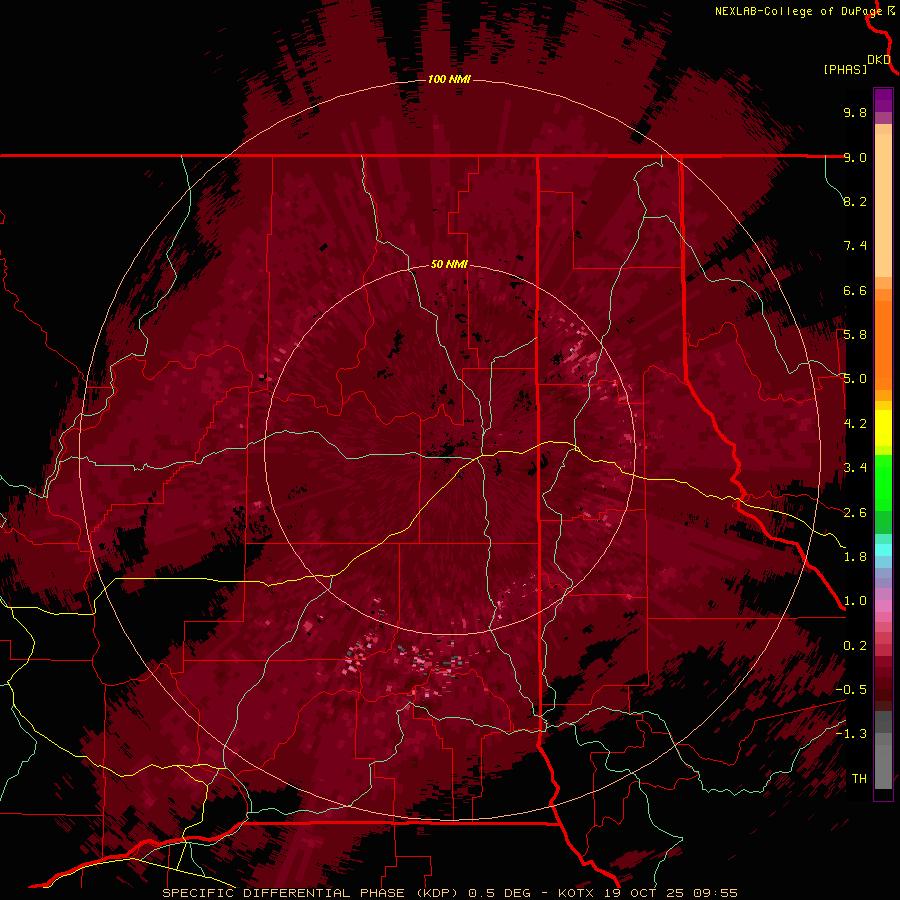Click the 100 NMI range ring label
The image size is (900, 900).
[x=449, y=79]
